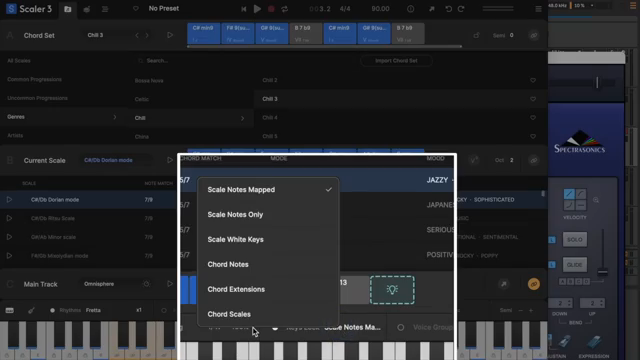The height and width of the screenshot is (360, 640).
Task: Choose Scale Notes Only in the menu
Action: pyautogui.click(x=268, y=215)
